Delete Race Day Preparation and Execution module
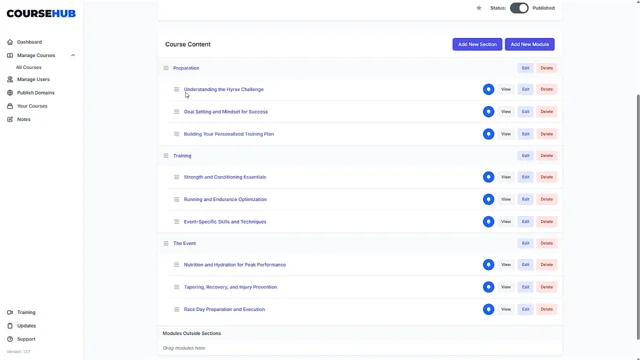Viewport: 640px width, 360px height. point(547,309)
